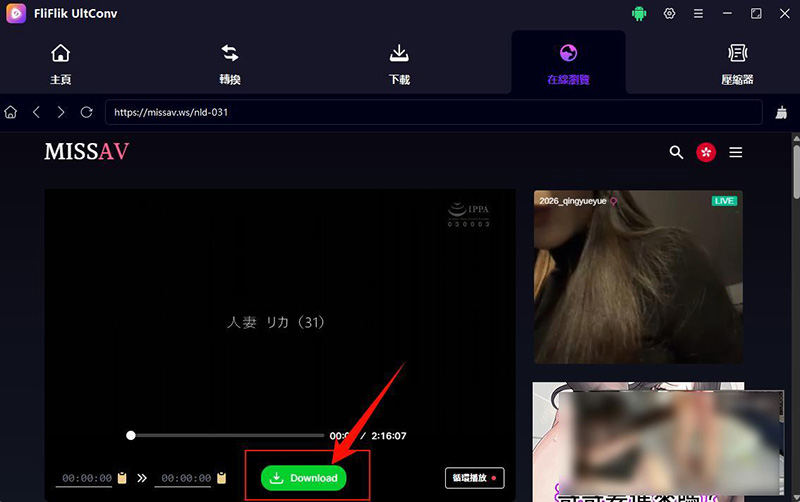Open the 壓縮器 compressor tab
Screen dimensions: 800x502
pos(737,64)
